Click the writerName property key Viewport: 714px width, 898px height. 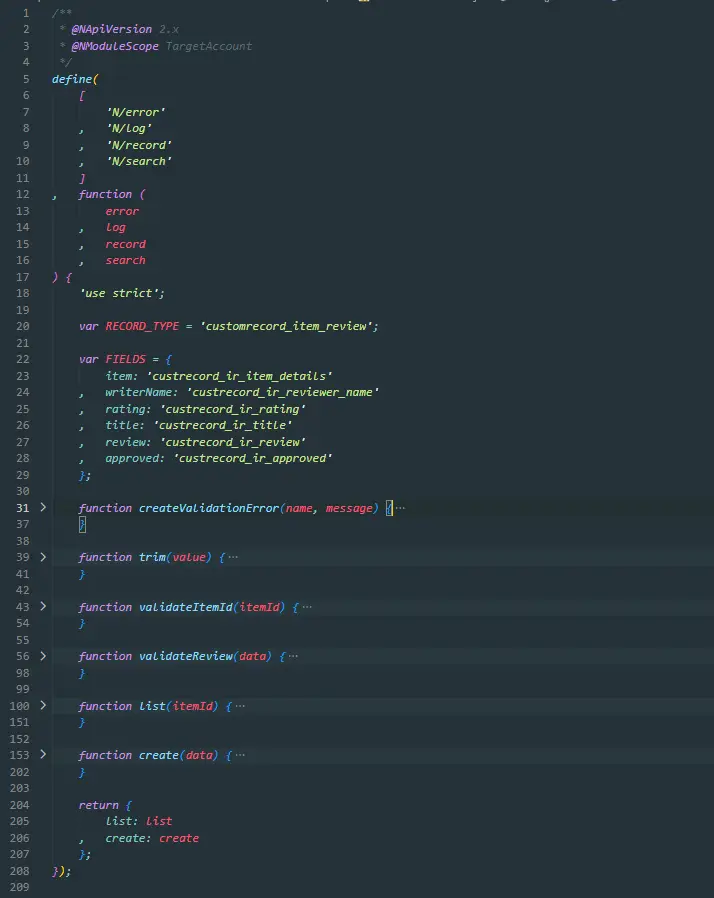coord(139,392)
